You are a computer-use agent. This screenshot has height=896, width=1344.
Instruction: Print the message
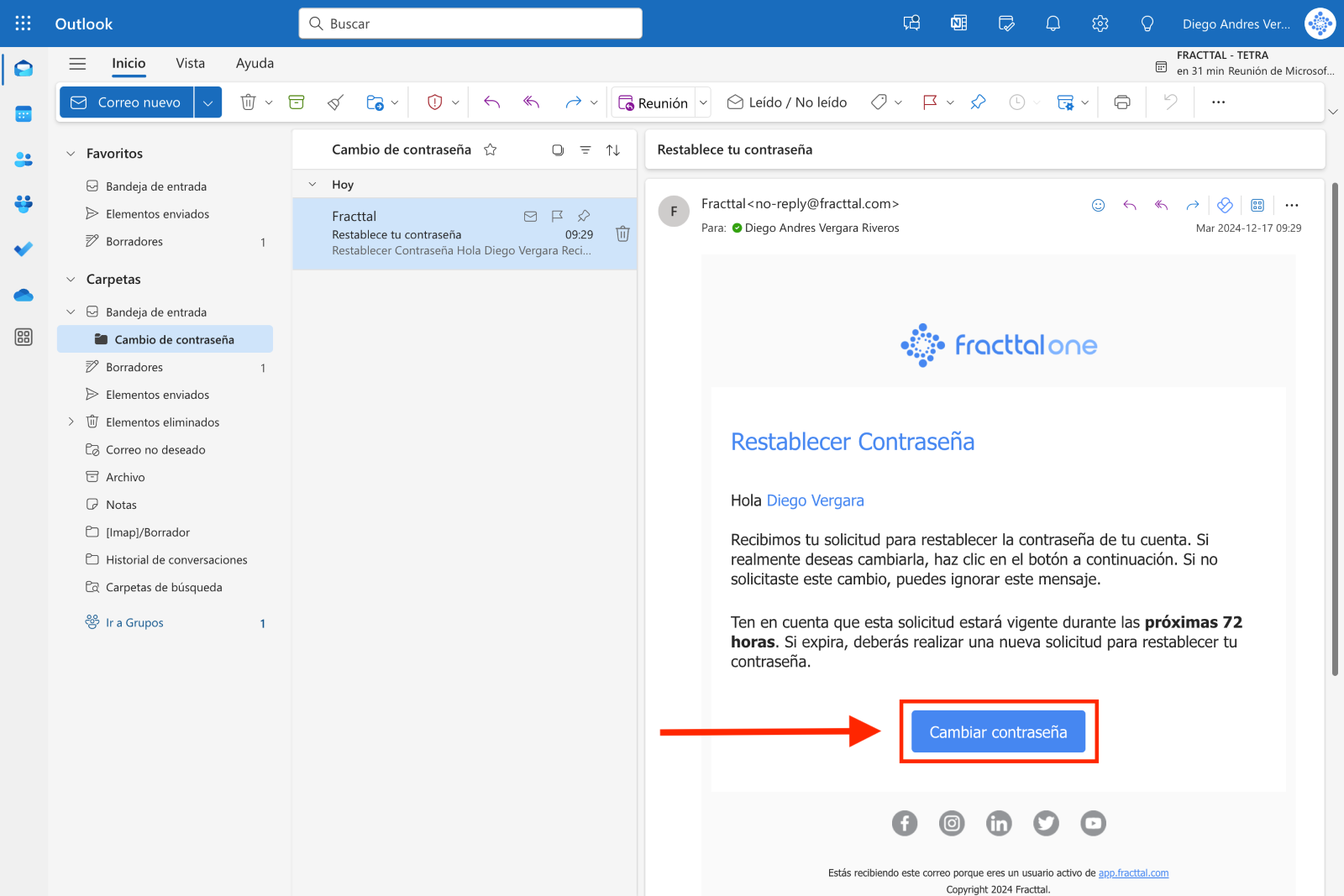pos(1122,102)
